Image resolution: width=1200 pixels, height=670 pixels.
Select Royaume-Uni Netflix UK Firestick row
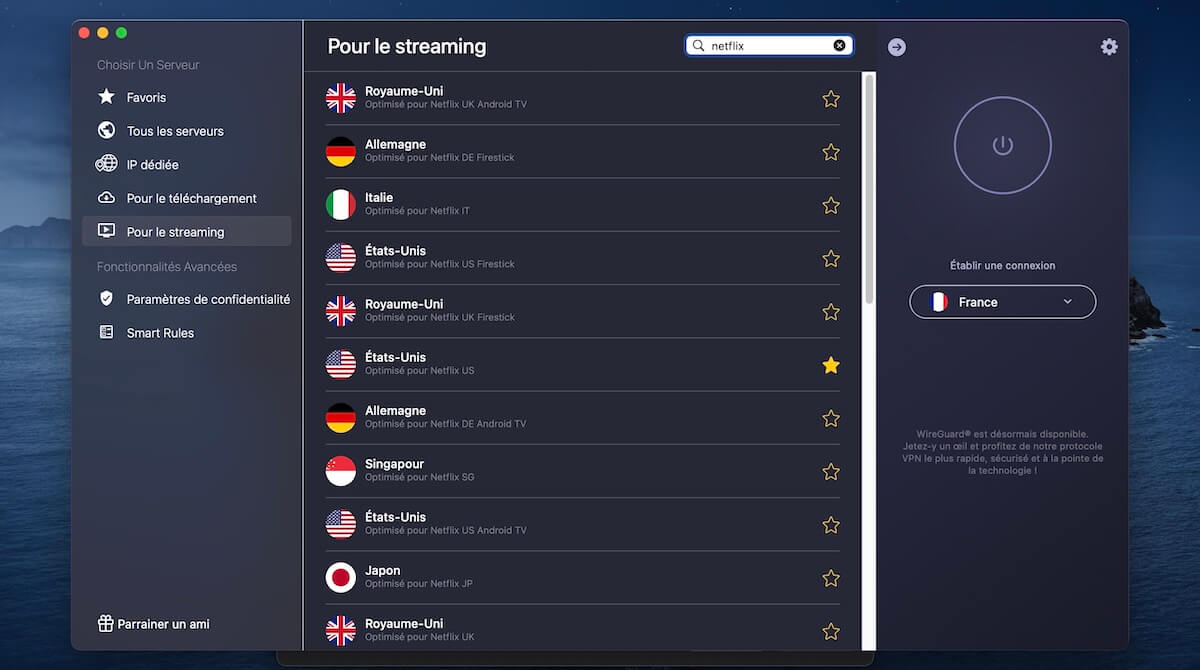[x=583, y=311]
